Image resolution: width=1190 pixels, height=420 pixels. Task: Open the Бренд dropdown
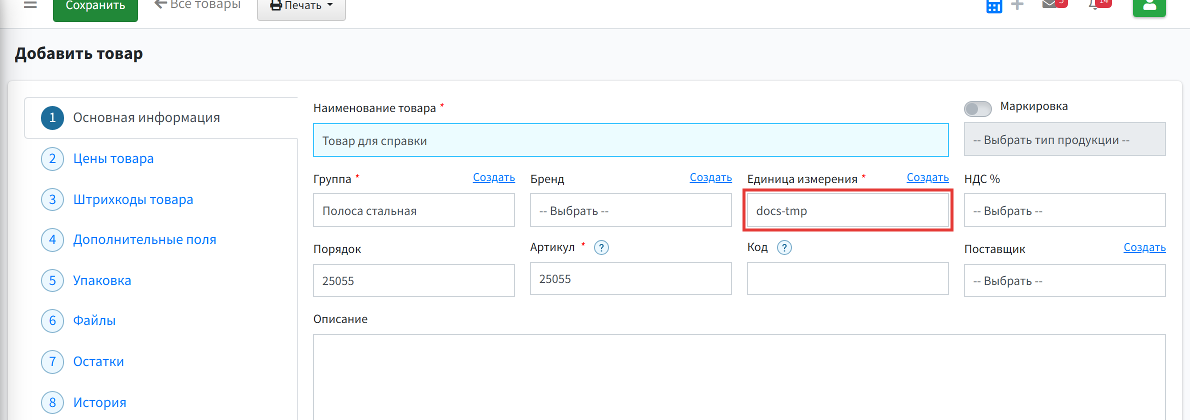tap(631, 210)
